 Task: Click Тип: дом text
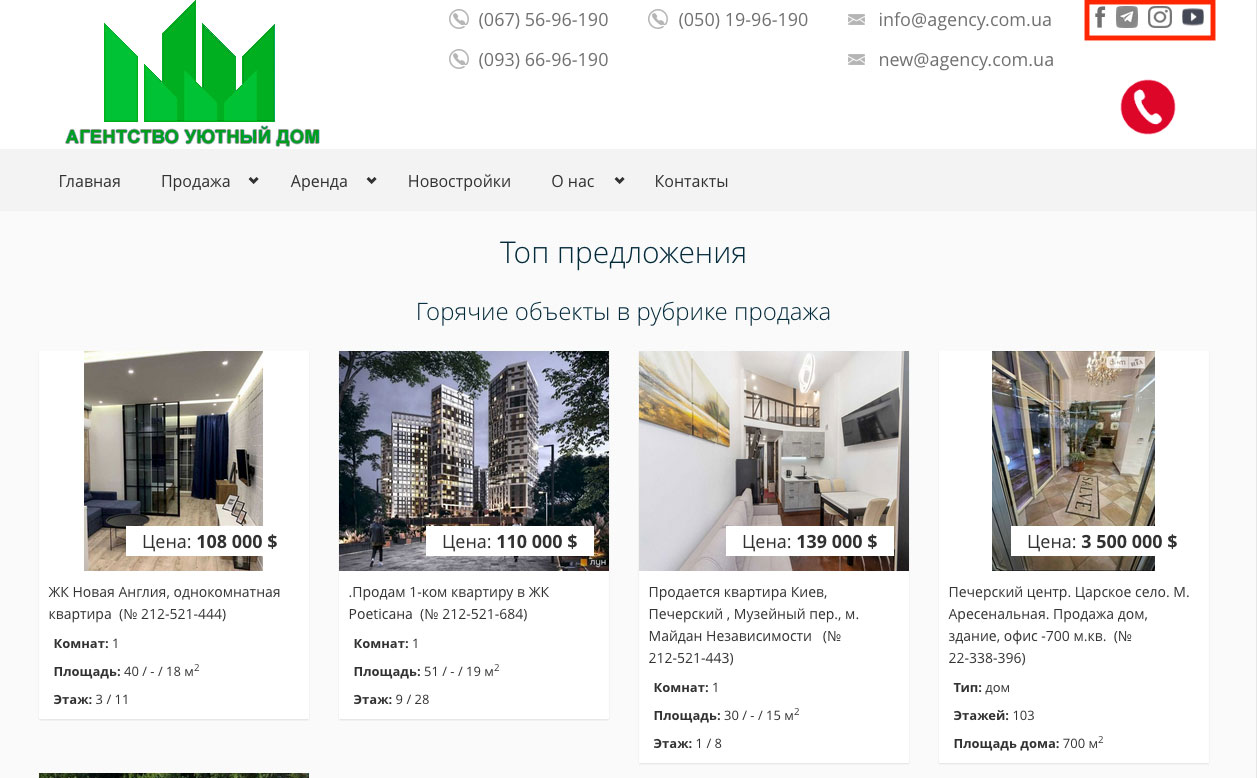click(982, 687)
